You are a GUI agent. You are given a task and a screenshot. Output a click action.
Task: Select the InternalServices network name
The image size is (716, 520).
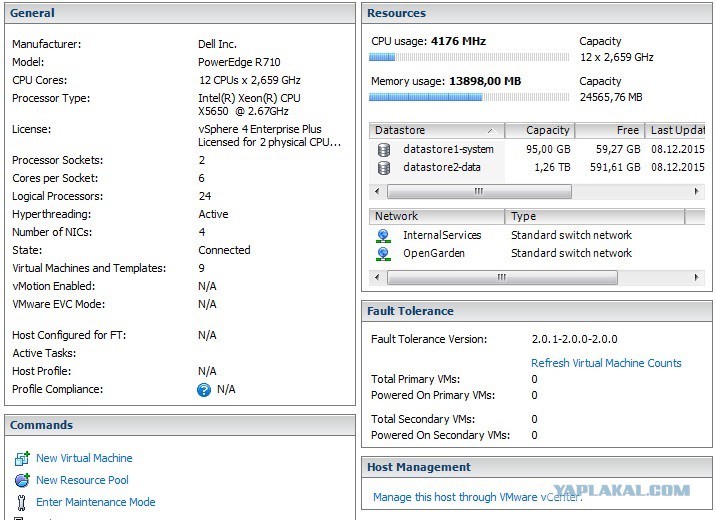coord(442,235)
